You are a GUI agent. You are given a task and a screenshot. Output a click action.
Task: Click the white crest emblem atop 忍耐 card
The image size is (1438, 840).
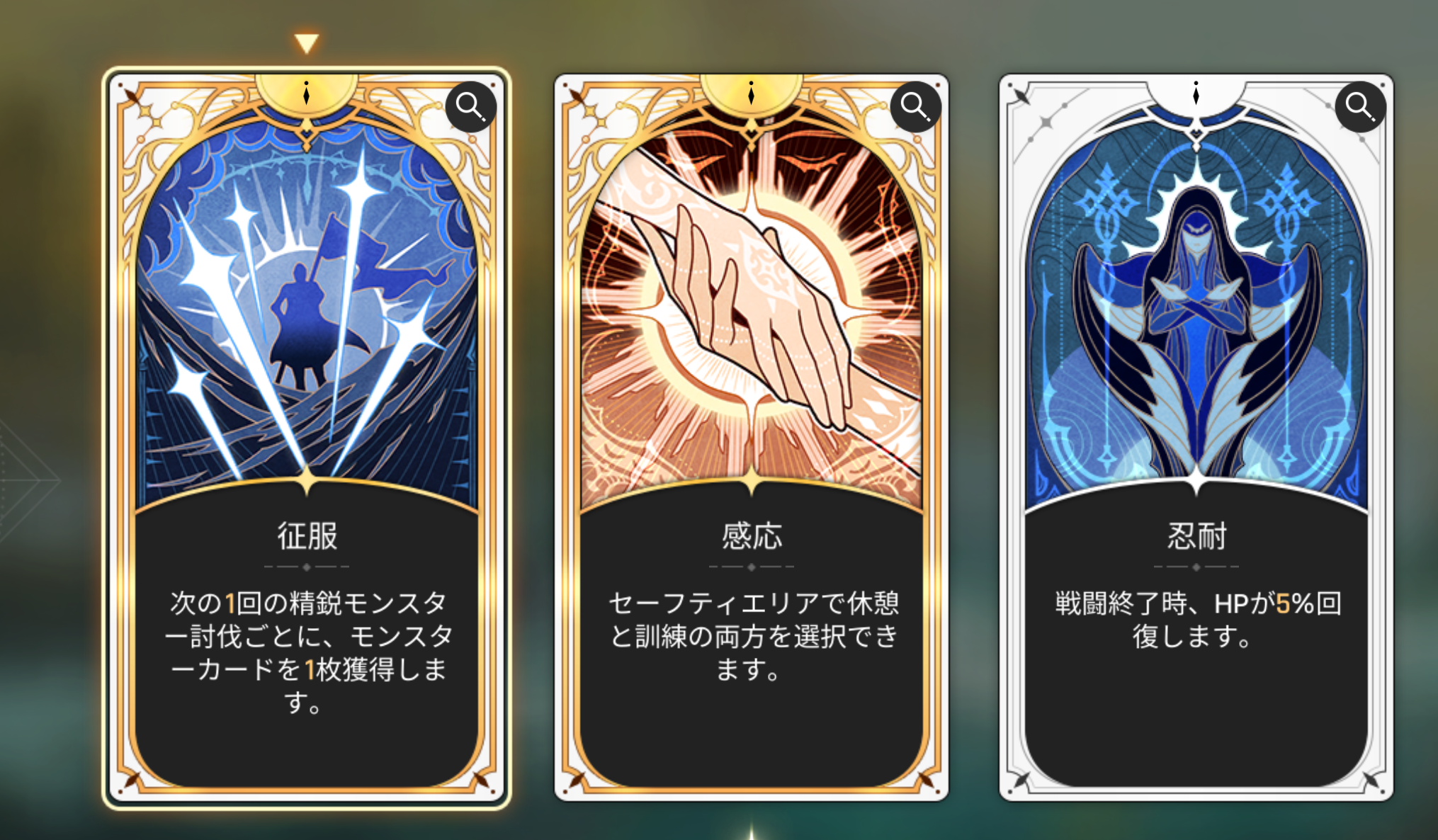click(x=1196, y=93)
